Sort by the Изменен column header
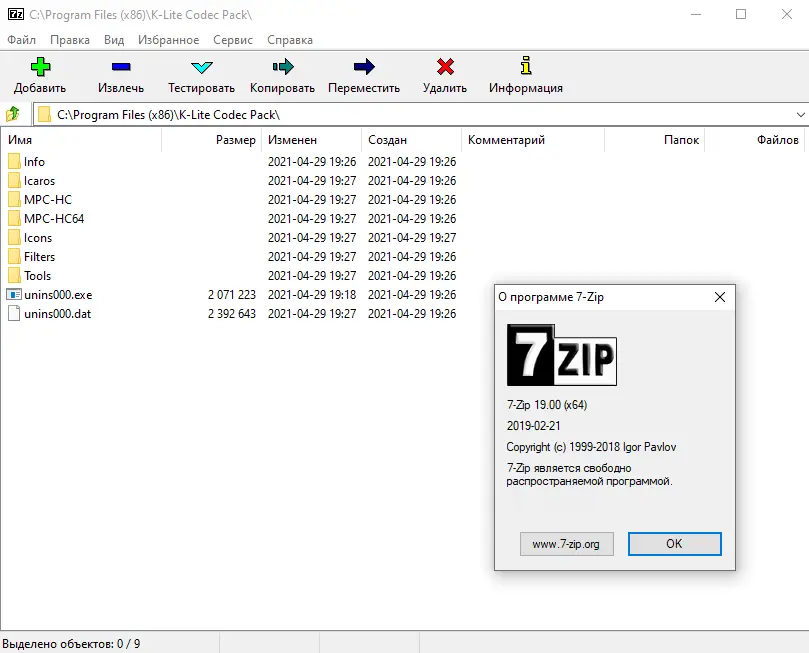Image resolution: width=809 pixels, height=653 pixels. [x=312, y=140]
